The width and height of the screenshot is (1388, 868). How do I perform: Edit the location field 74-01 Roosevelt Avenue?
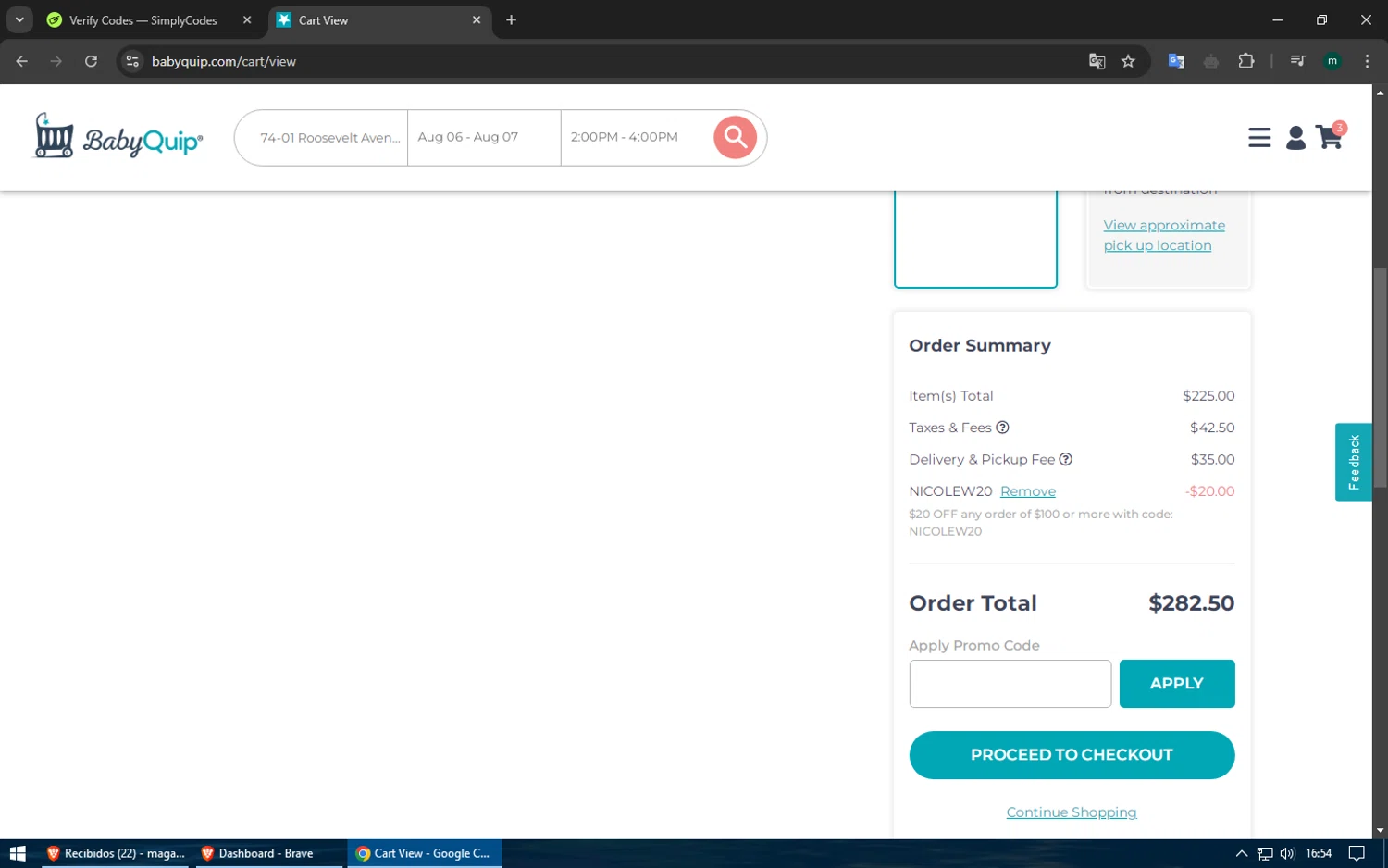coord(329,137)
